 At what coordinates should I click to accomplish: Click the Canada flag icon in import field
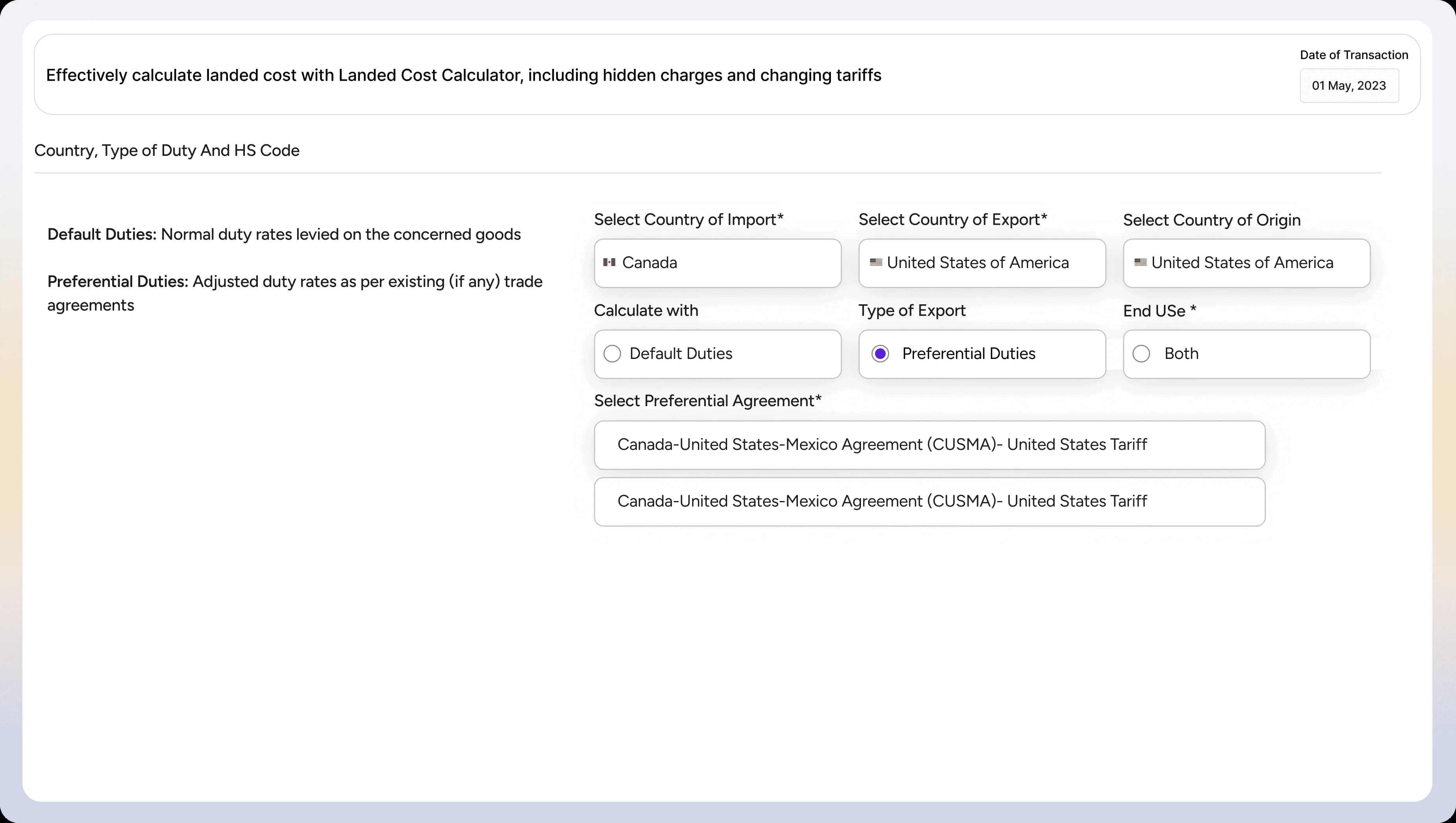[x=610, y=262]
